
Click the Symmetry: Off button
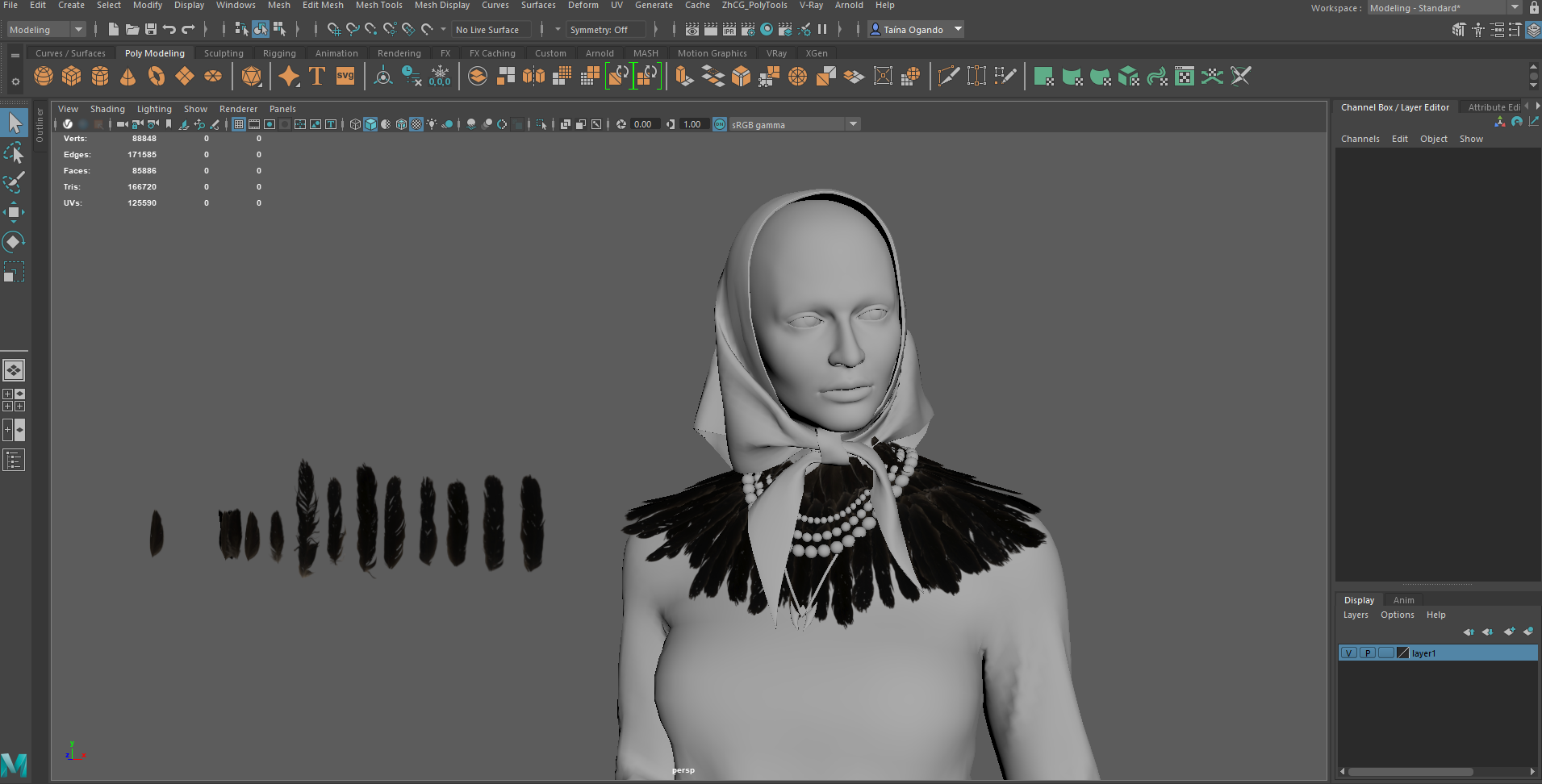[606, 30]
